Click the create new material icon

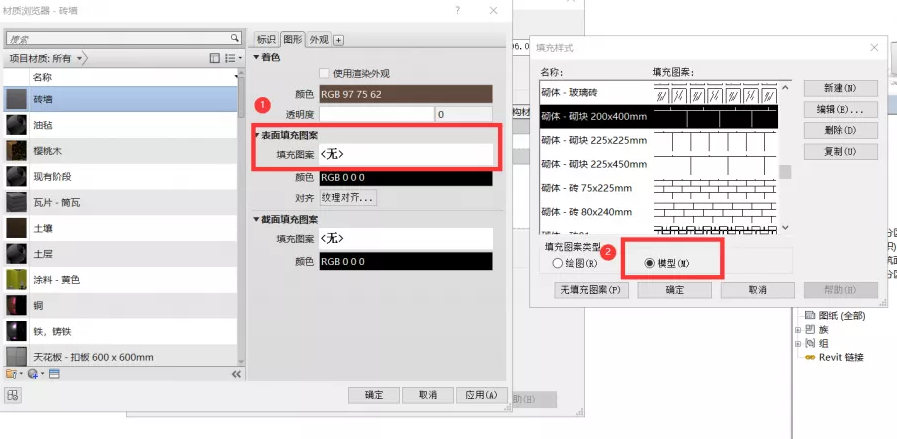tap(33, 374)
